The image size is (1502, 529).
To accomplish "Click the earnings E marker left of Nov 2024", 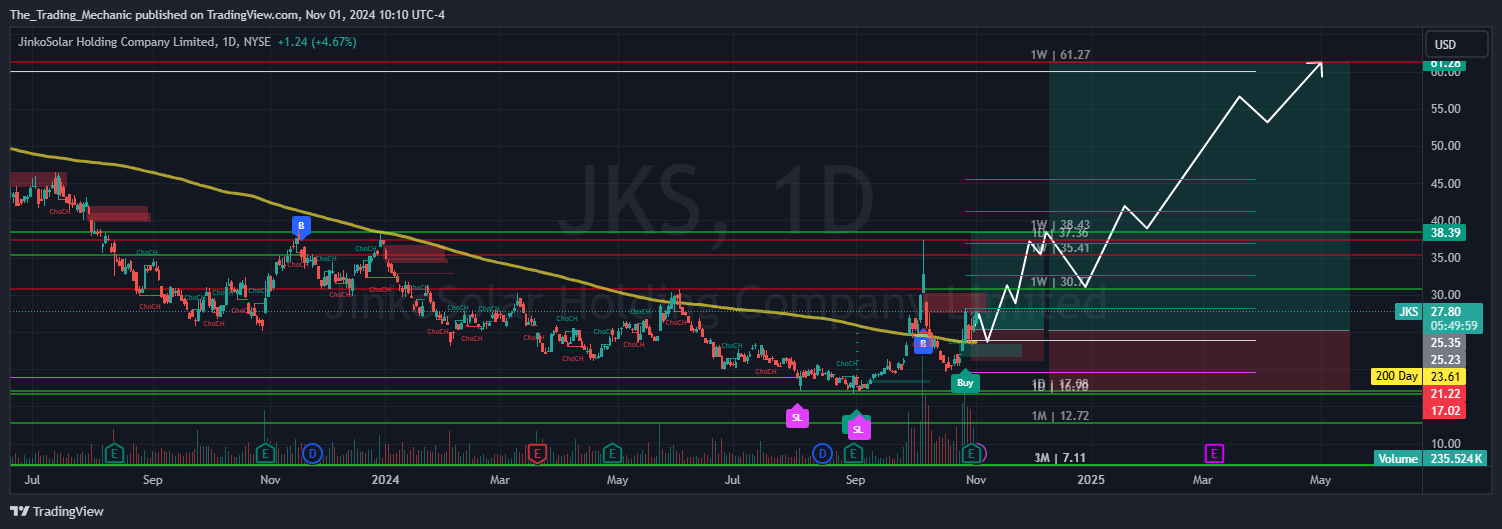I will pyautogui.click(x=970, y=454).
